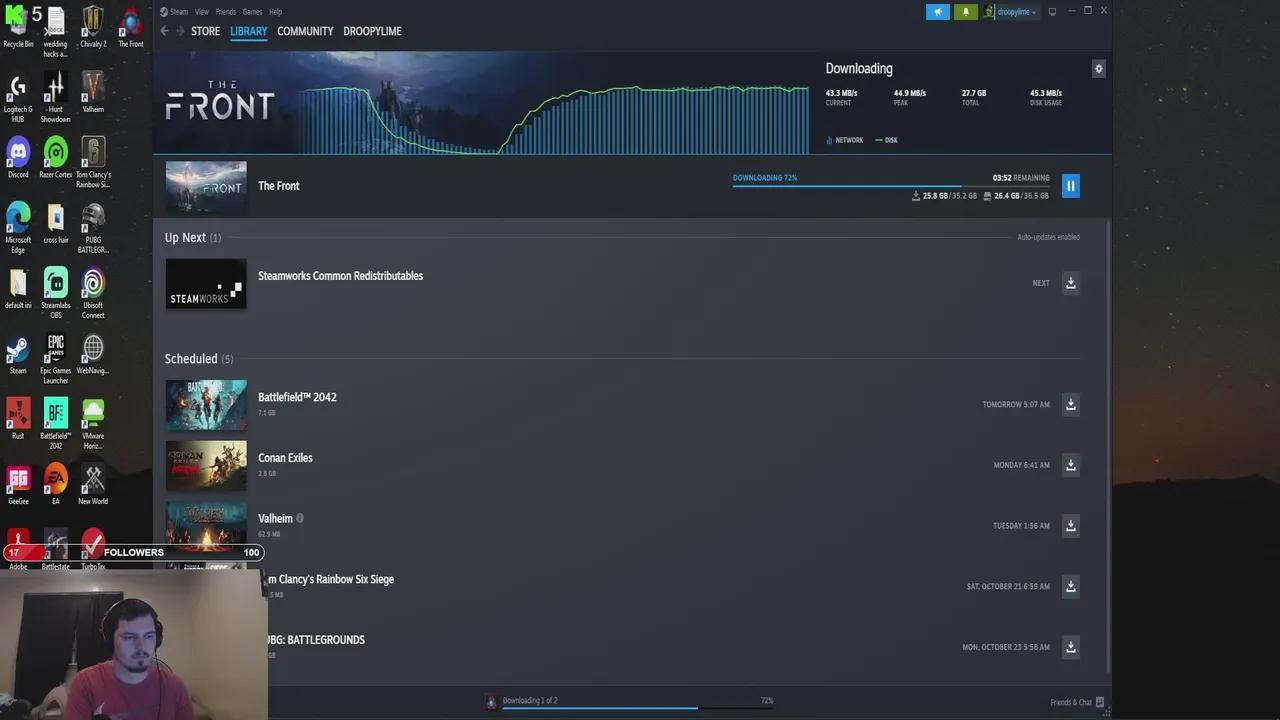Open Battlefield 2042 thumbnail
Screen dimensions: 1280x720
tap(206, 405)
